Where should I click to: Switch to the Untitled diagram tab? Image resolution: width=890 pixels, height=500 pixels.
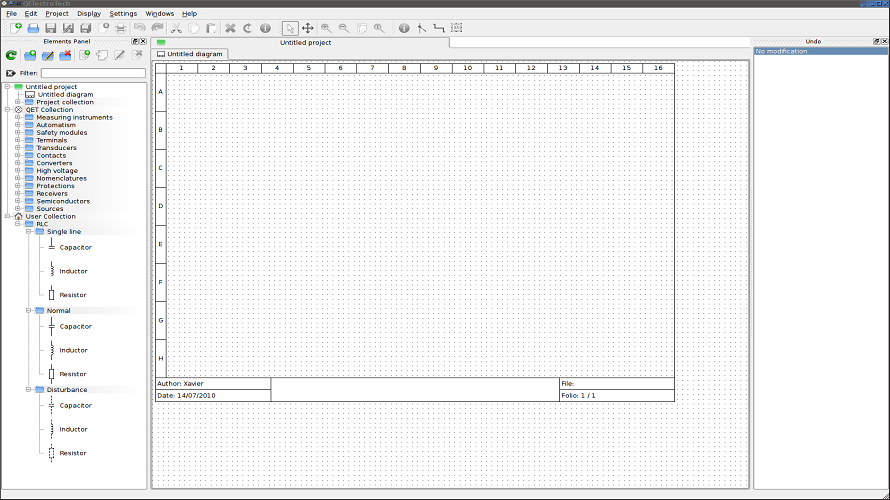(192, 54)
